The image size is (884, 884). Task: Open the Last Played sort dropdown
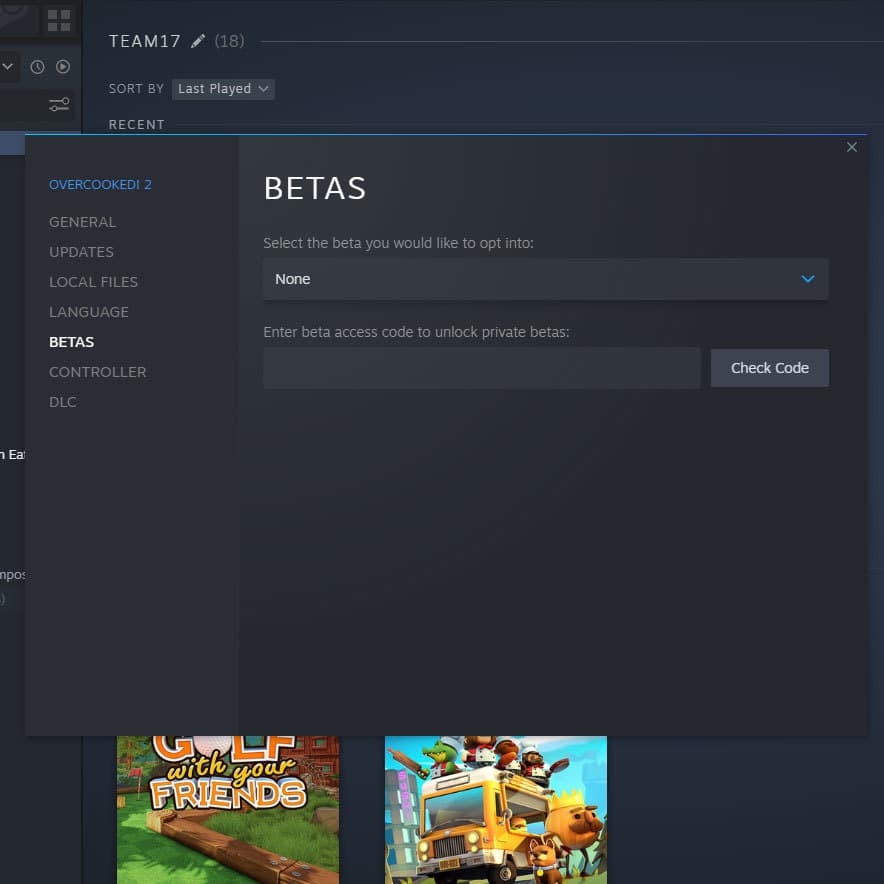[x=223, y=89]
